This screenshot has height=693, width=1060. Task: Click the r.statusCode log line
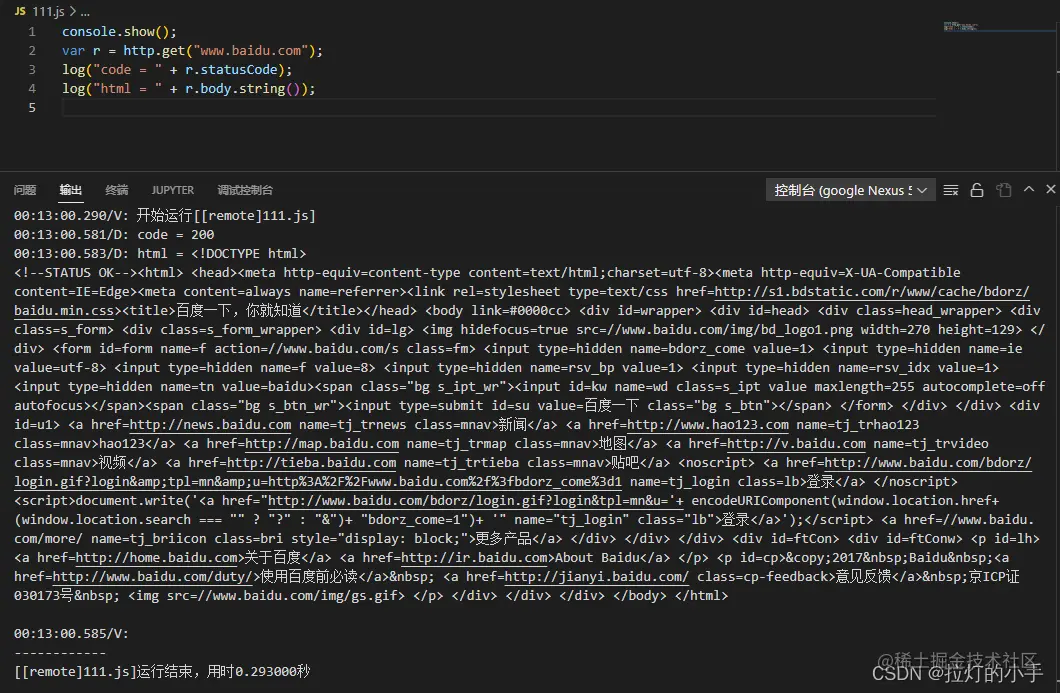(177, 70)
